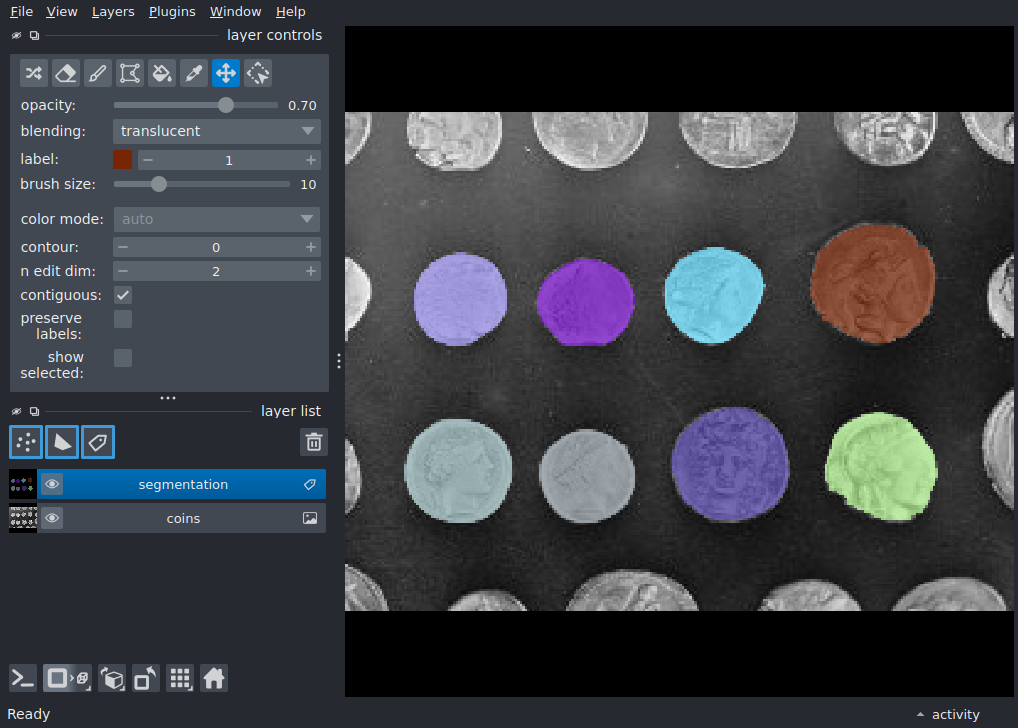
Task: Uncheck the contiguous checkbox
Action: pos(123,295)
